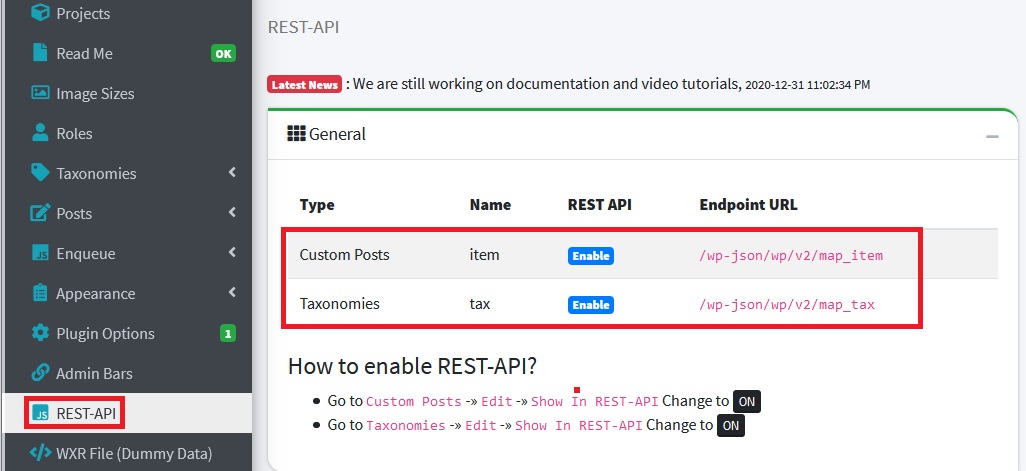Click the Admin Bars link icon

[x=40, y=373]
